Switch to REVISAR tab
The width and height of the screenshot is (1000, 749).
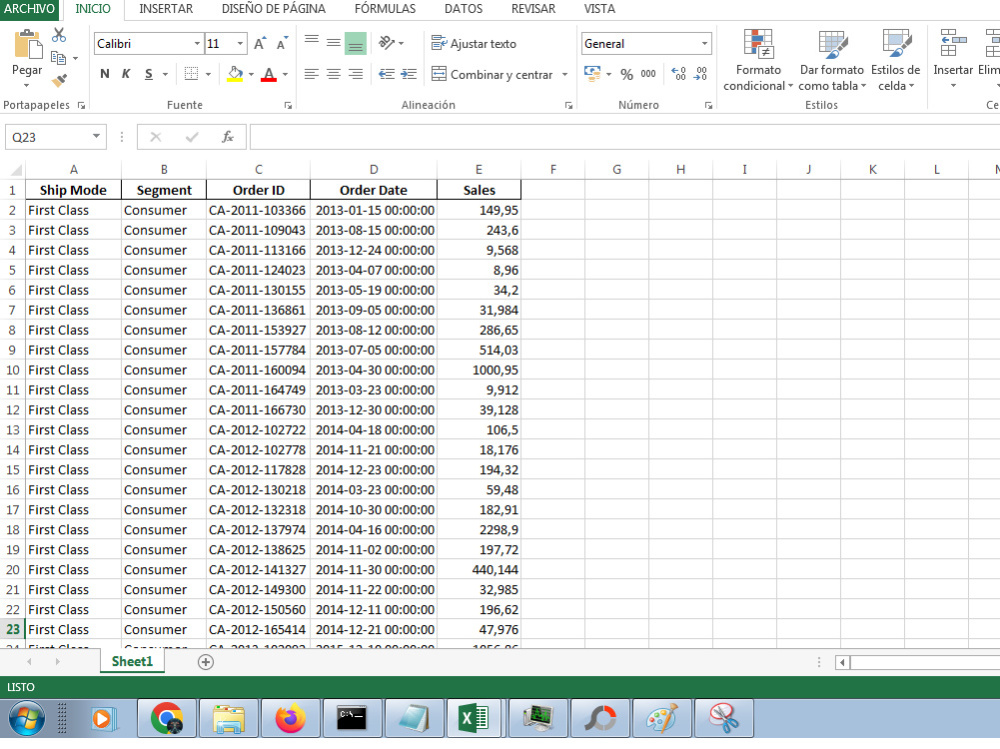[x=533, y=9]
